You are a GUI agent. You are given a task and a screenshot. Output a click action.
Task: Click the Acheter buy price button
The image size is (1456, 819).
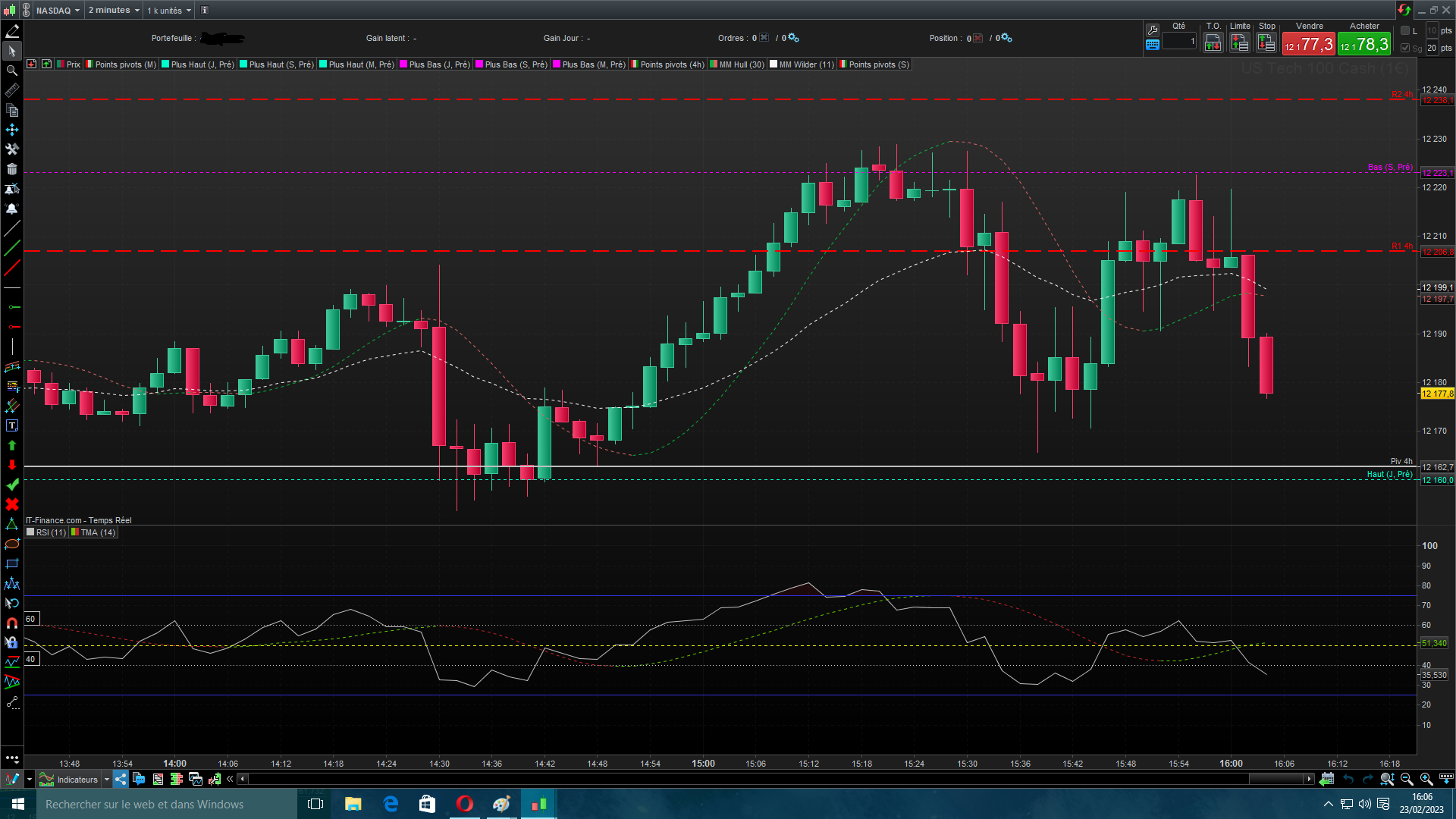pos(1363,44)
